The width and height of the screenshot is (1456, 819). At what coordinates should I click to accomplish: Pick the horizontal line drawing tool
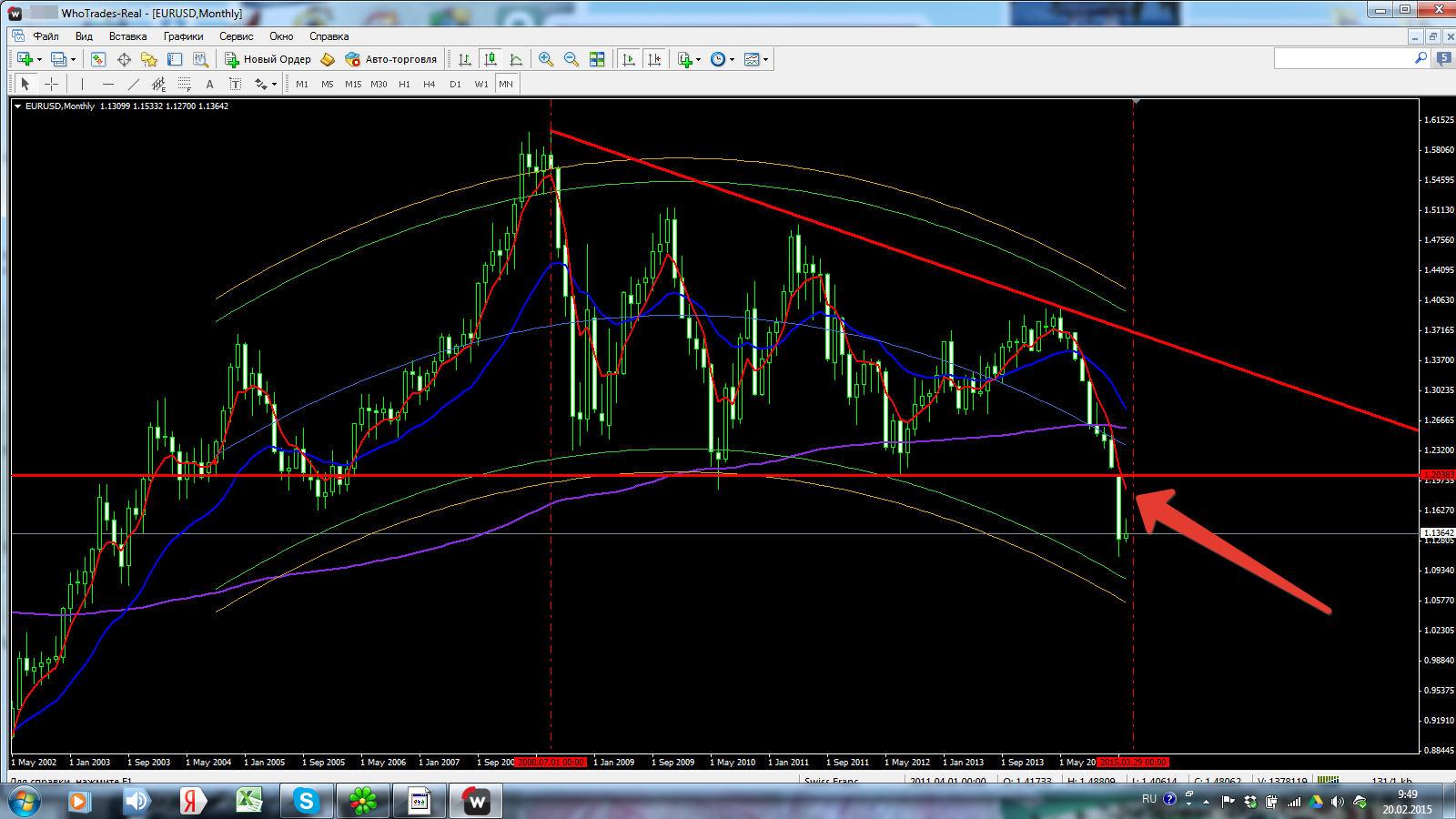(x=108, y=84)
